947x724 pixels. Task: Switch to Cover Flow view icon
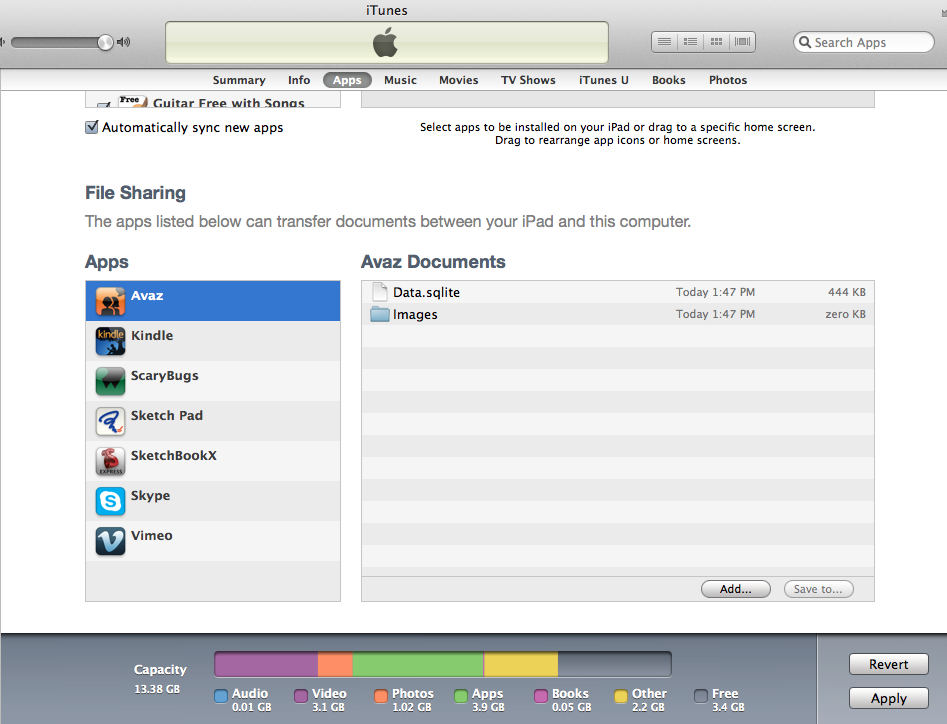click(x=742, y=42)
